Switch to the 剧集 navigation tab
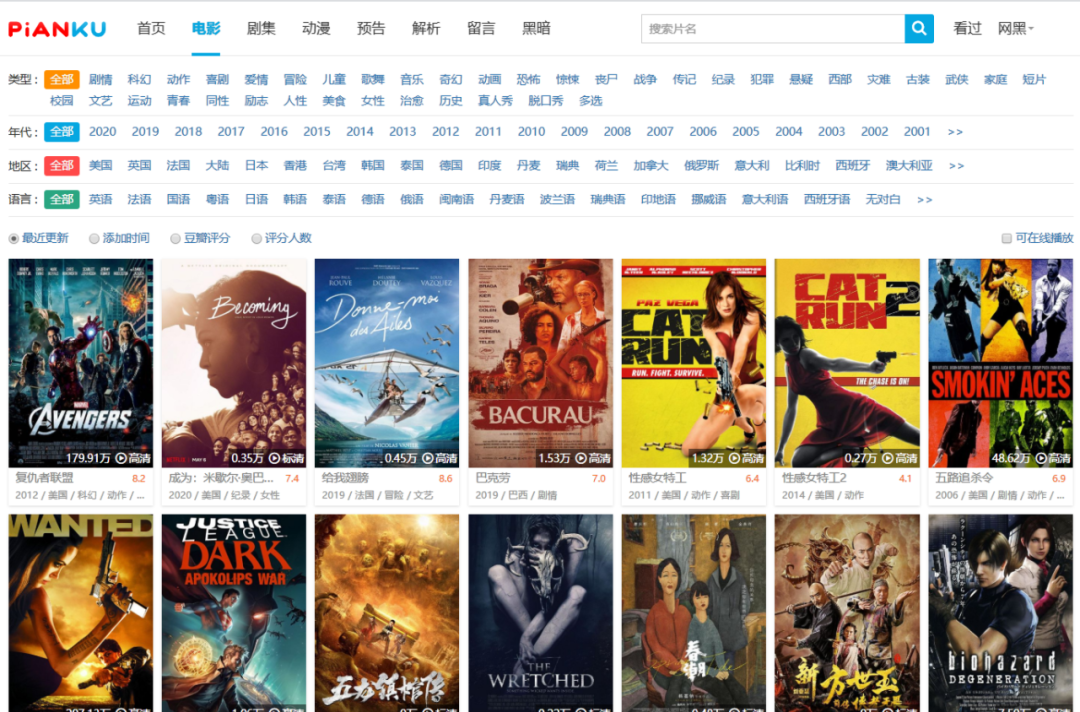Viewport: 1080px width, 712px height. tap(261, 29)
